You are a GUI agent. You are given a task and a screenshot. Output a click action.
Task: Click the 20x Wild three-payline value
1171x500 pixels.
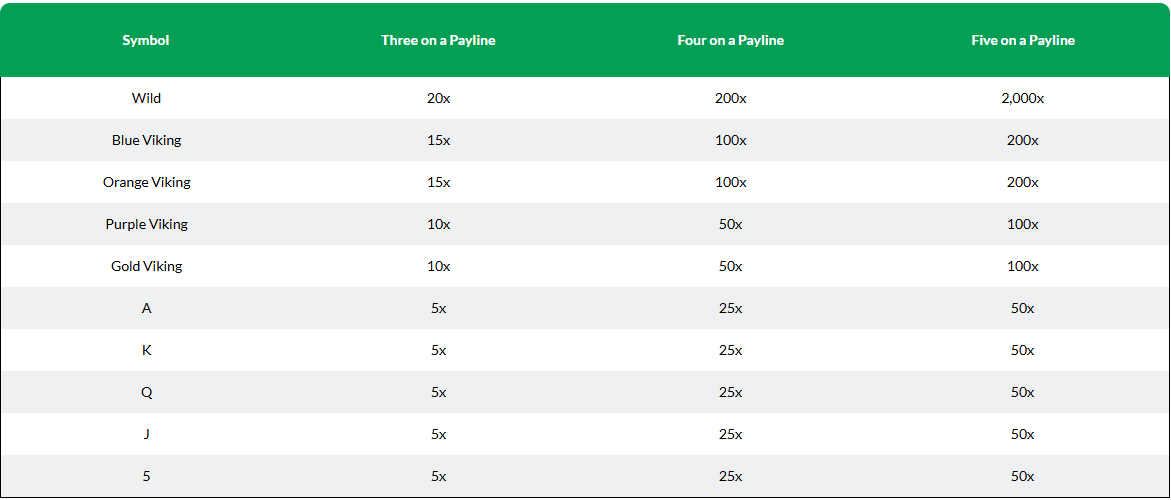coord(438,98)
